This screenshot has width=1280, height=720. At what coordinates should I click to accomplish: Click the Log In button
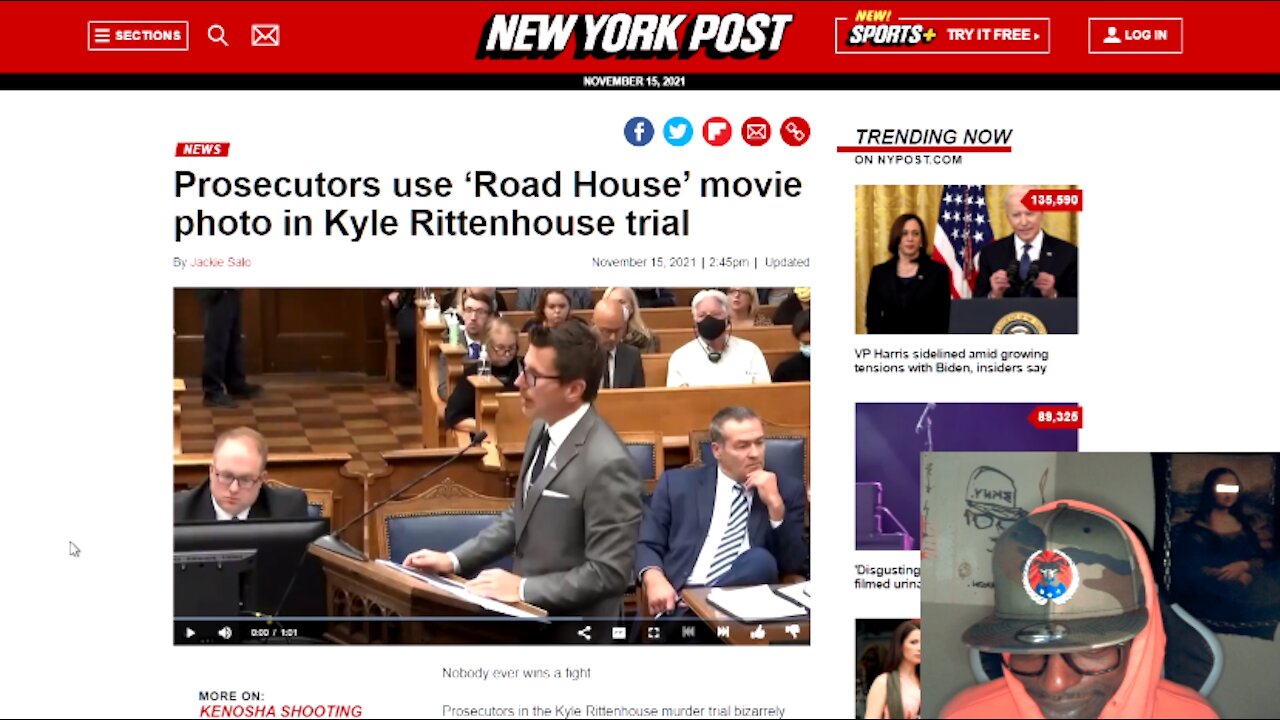[x=1135, y=35]
